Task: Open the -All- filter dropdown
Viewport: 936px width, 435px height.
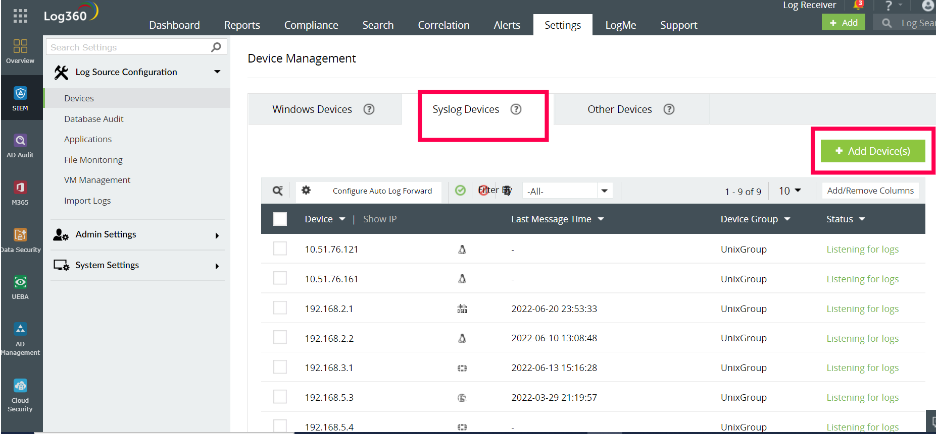Action: pyautogui.click(x=568, y=191)
